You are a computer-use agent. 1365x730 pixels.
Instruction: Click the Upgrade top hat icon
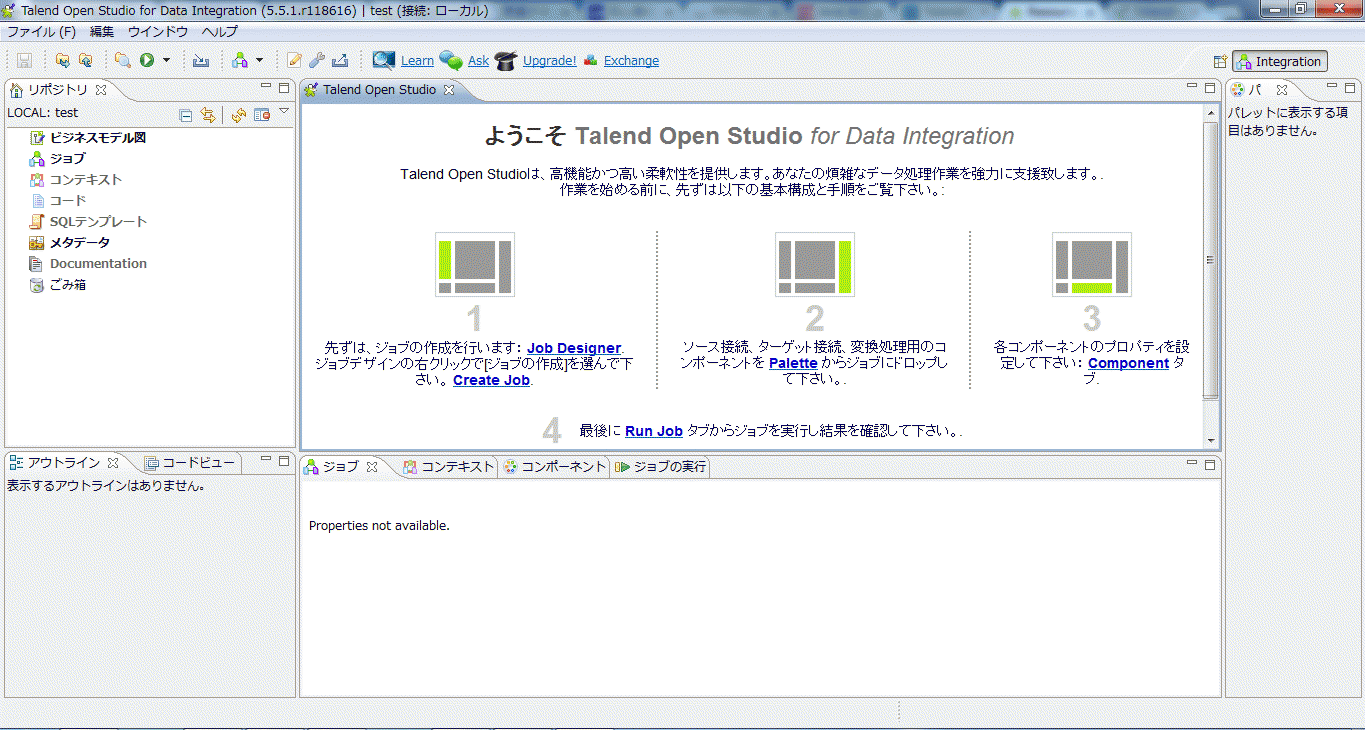tap(506, 61)
